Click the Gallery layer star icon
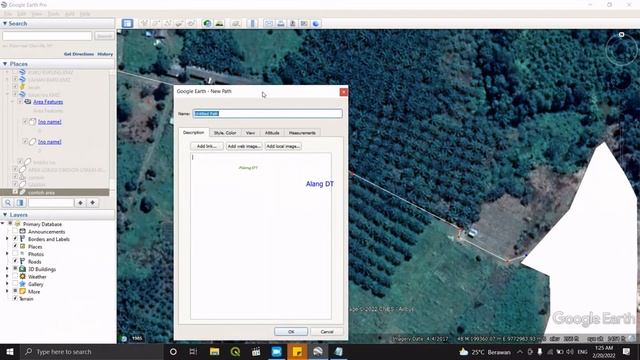This screenshot has height=360, width=640. pyautogui.click(x=22, y=284)
